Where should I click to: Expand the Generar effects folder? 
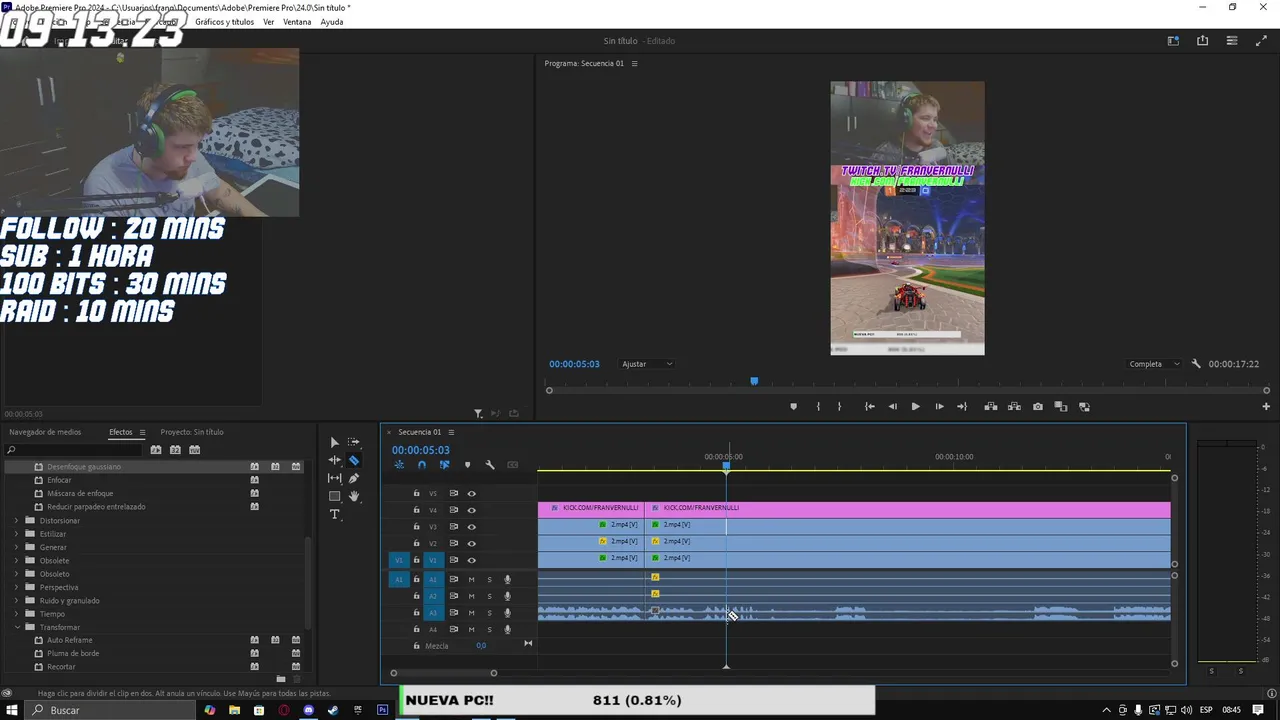tap(16, 547)
